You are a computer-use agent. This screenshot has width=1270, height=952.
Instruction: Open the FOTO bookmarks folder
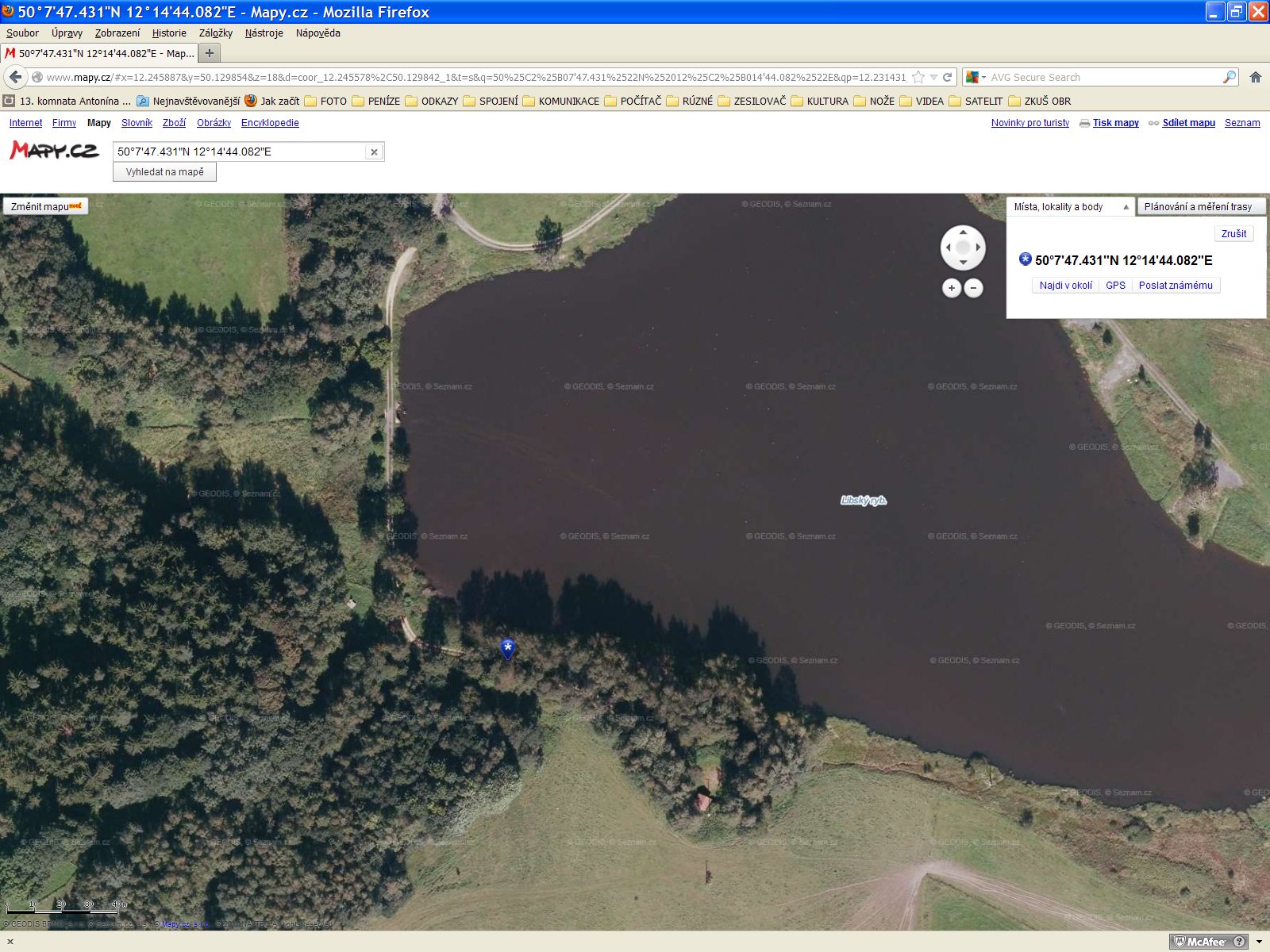click(x=325, y=101)
